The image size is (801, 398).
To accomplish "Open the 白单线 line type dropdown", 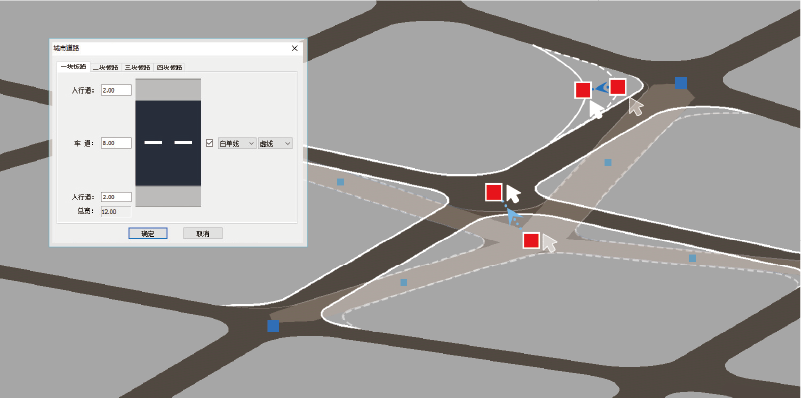I will 237,144.
